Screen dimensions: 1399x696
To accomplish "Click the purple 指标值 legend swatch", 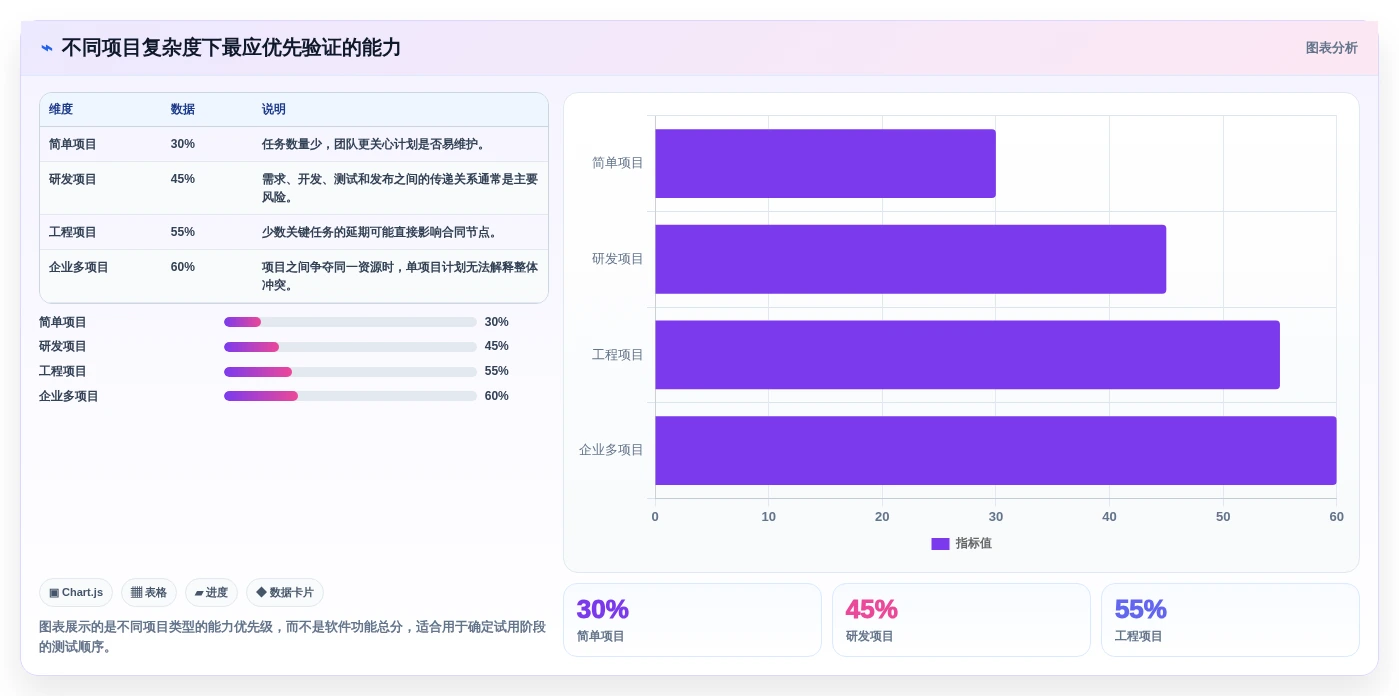I will tap(940, 544).
